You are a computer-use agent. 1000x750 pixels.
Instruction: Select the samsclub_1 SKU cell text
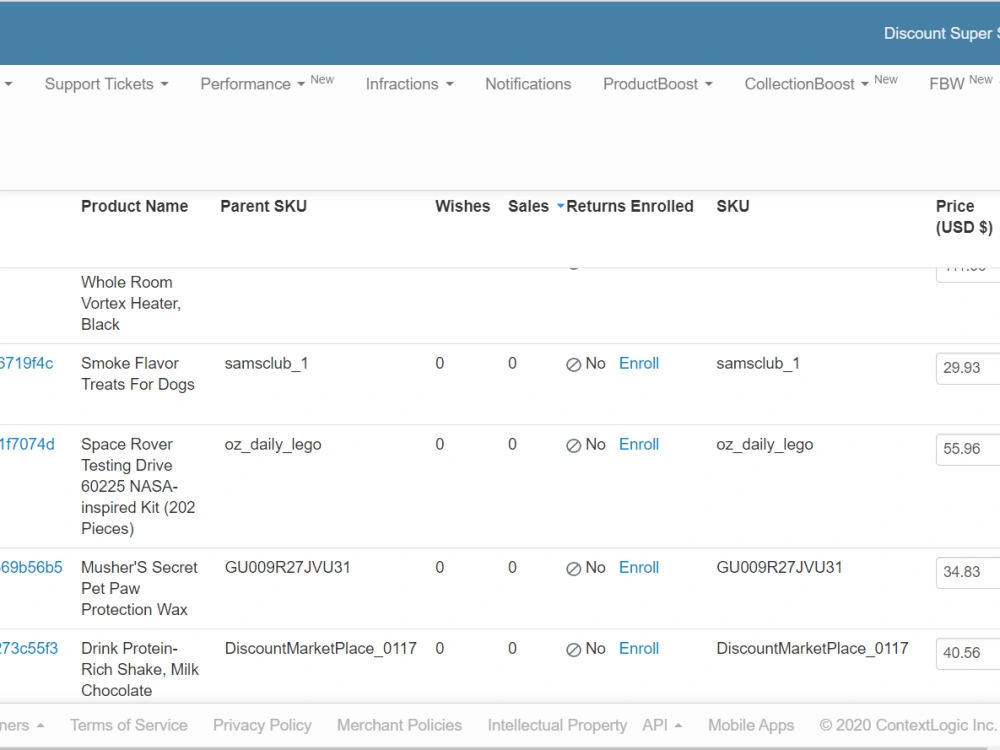758,364
